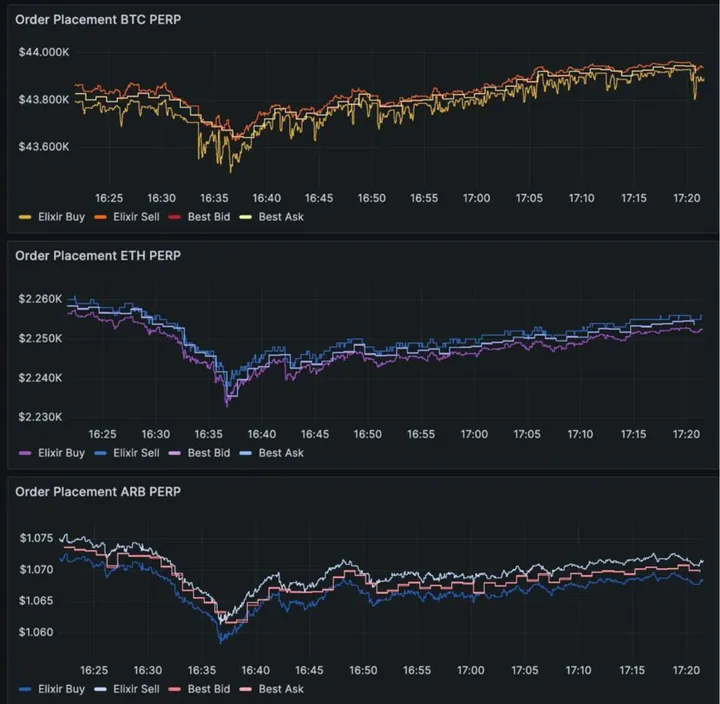The image size is (720, 704).
Task: Click light purple Best Bid swatch in ETH legend
Action: 174,453
